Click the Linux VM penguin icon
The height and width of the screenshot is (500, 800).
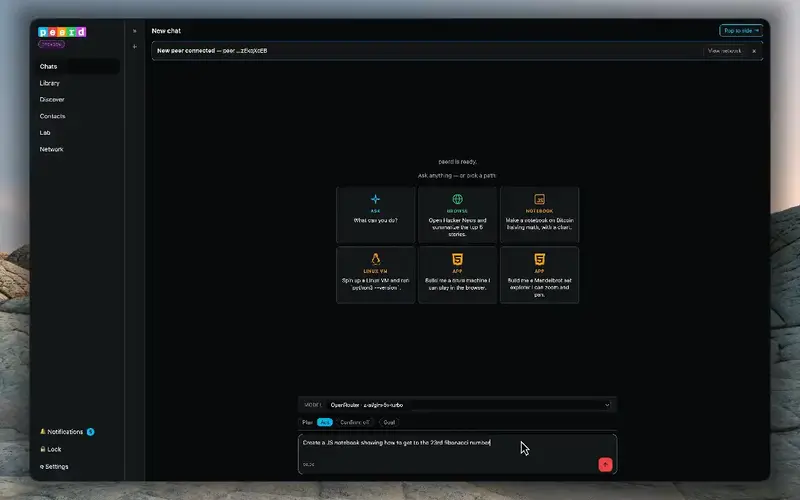(376, 259)
